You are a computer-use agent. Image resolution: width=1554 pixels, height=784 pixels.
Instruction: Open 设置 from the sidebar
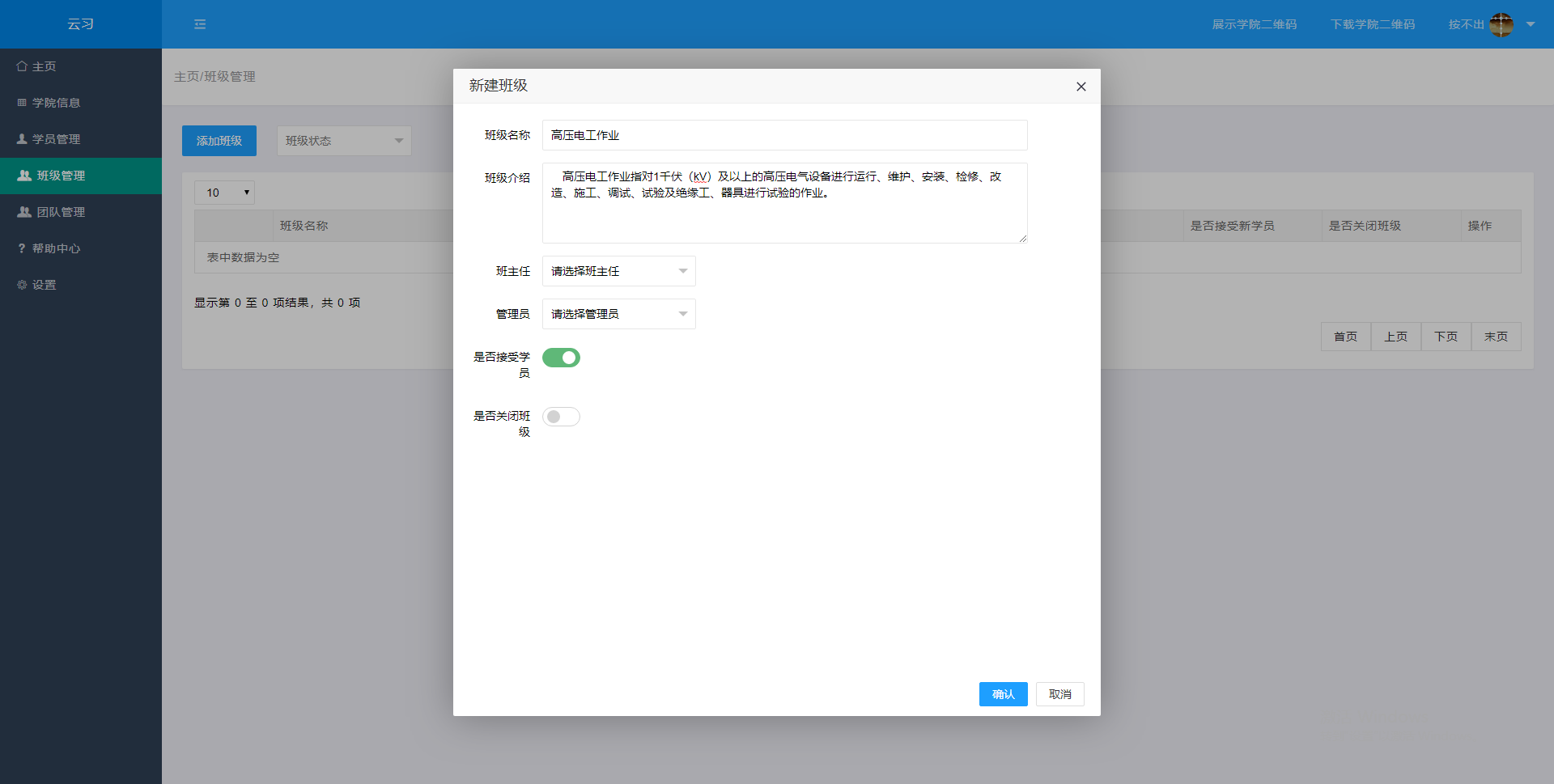click(43, 284)
